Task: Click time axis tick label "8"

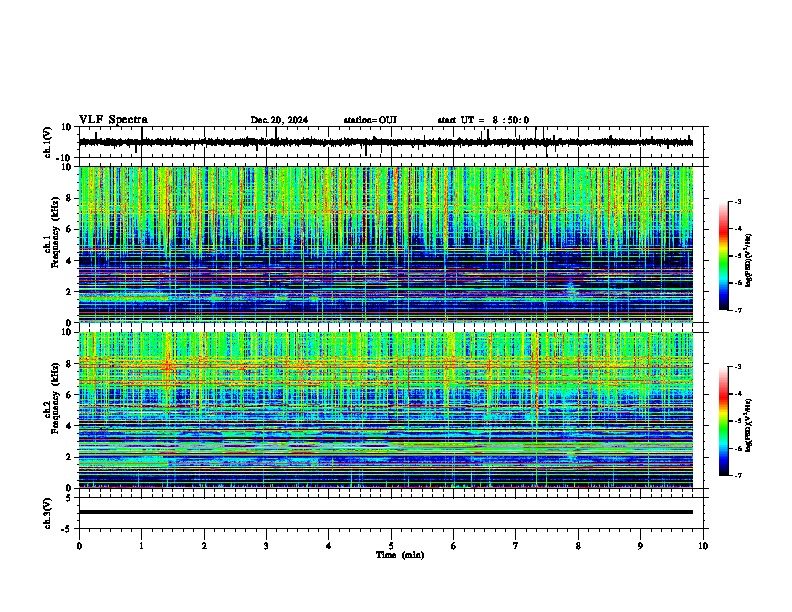Action: [x=578, y=546]
